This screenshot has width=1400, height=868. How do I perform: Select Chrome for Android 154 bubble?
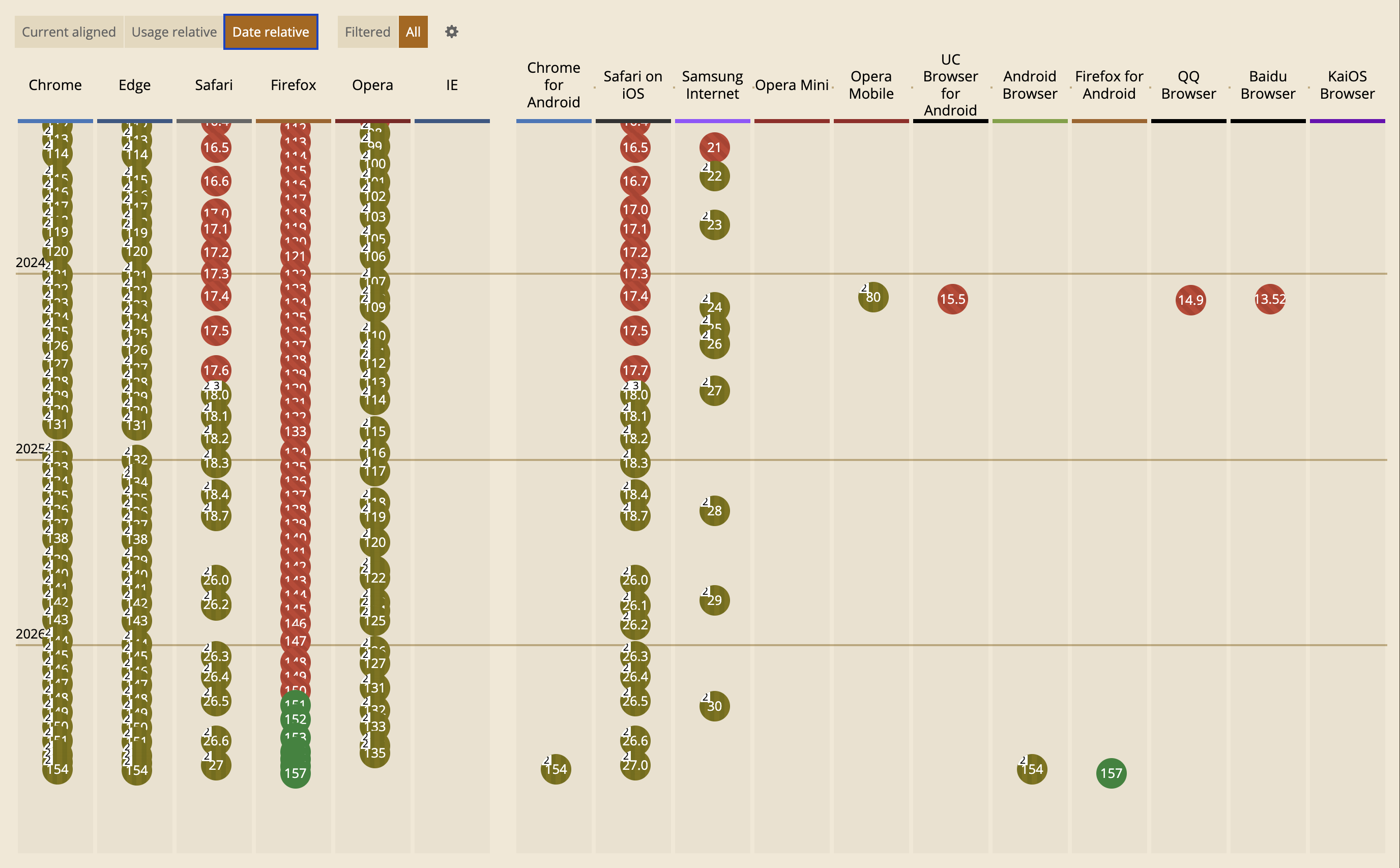(x=556, y=769)
